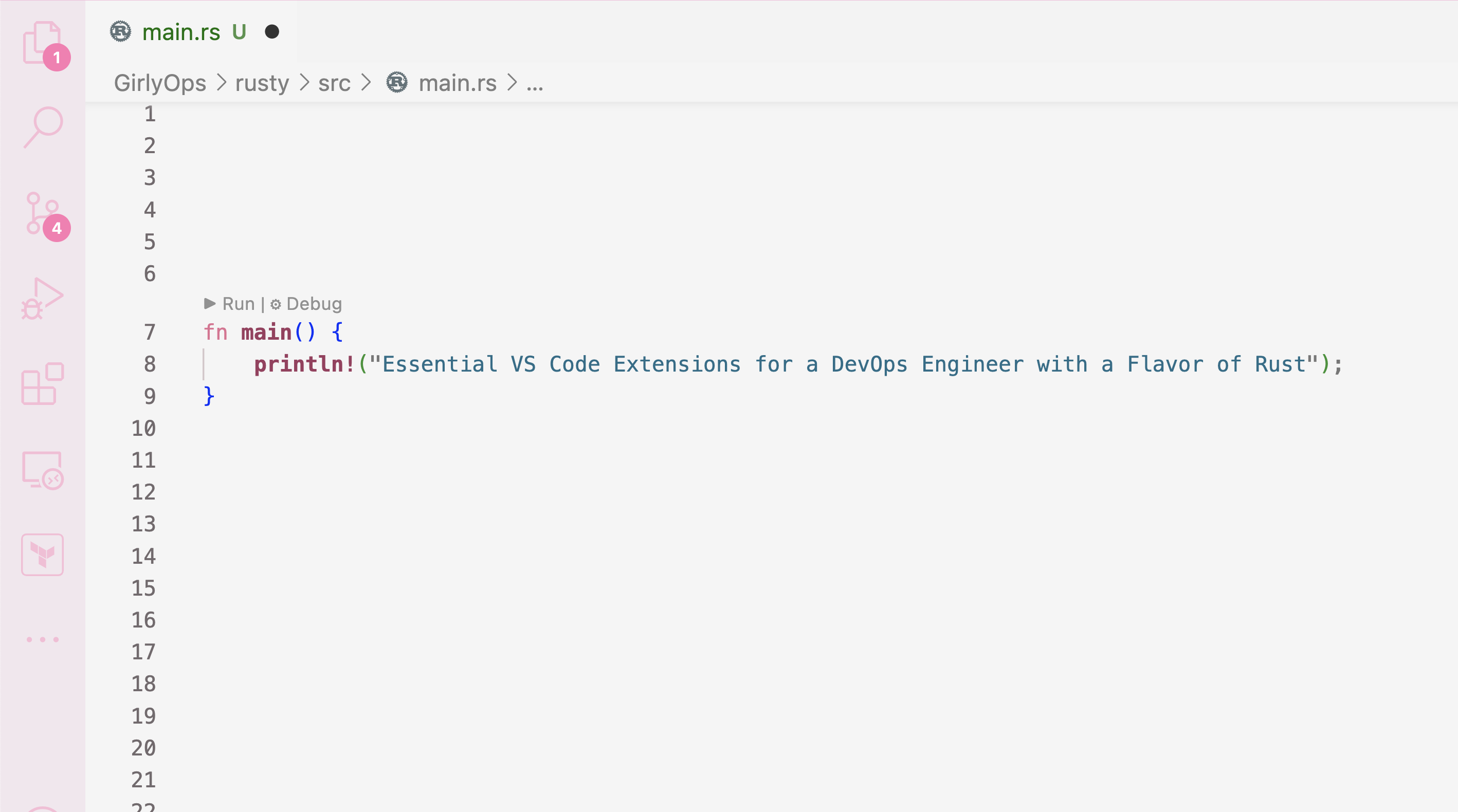The width and height of the screenshot is (1458, 812).
Task: Select the main.rs editor tab
Action: [x=191, y=32]
